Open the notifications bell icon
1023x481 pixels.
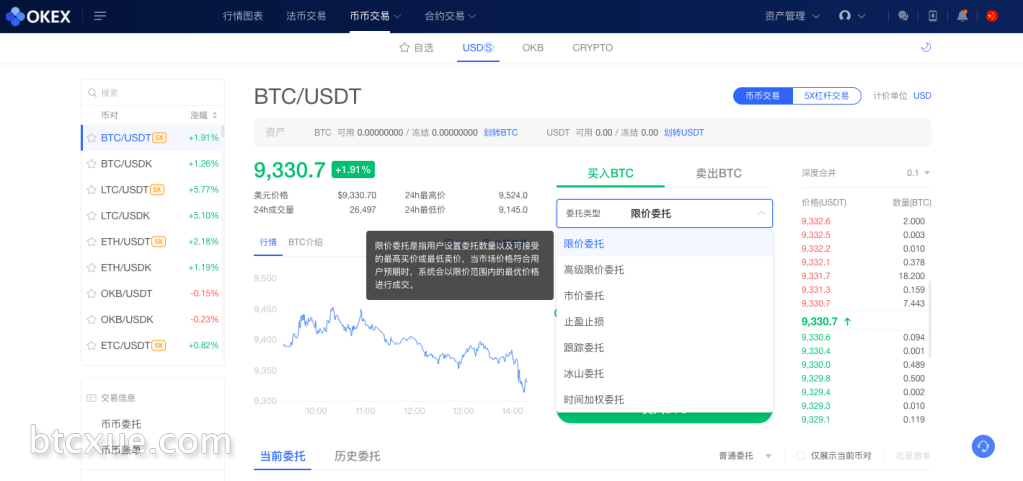(x=962, y=16)
